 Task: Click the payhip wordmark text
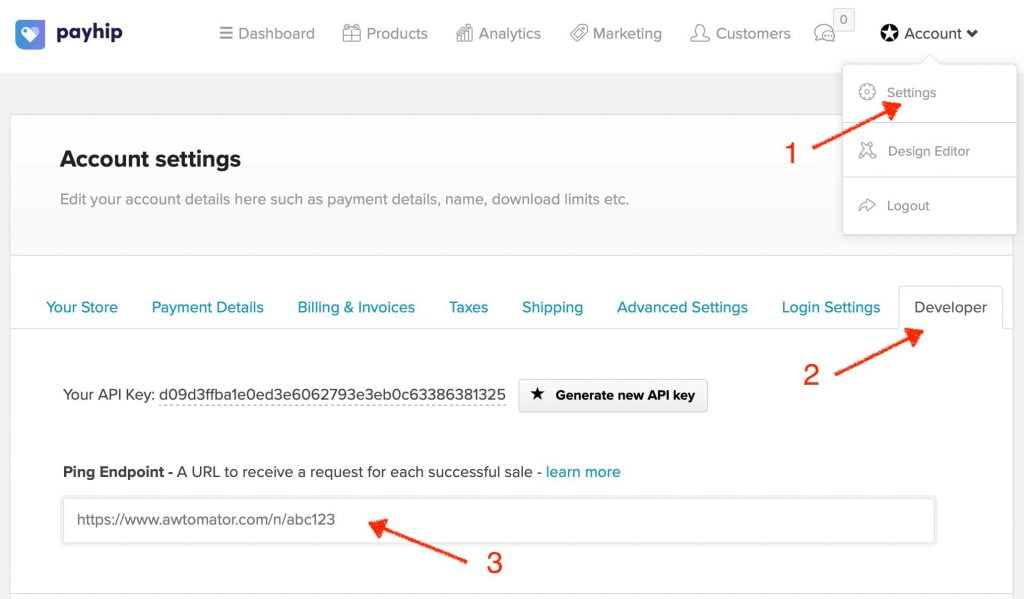89,32
